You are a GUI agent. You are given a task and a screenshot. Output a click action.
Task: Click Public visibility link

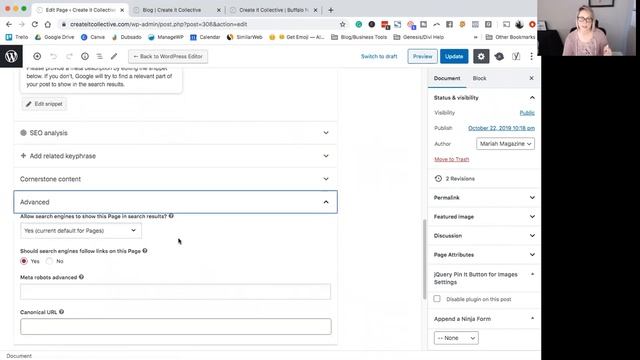[527, 113]
